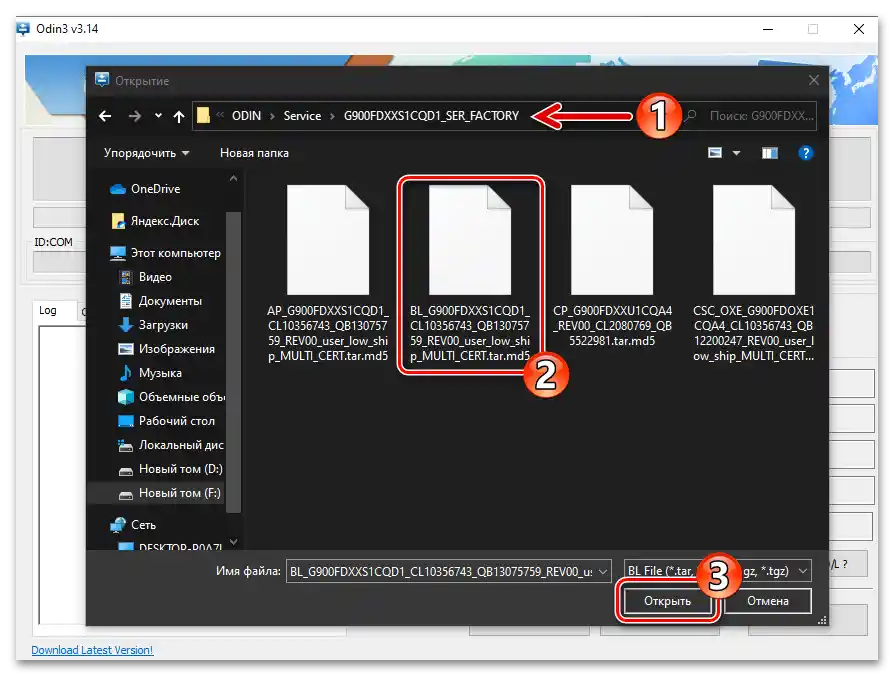The height and width of the screenshot is (676, 894).
Task: Expand the file name history dropdown
Action: 603,571
